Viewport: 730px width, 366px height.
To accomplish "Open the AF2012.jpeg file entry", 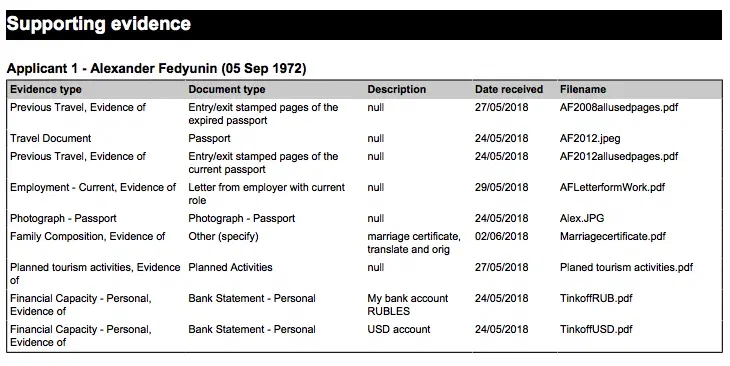I will [x=590, y=139].
